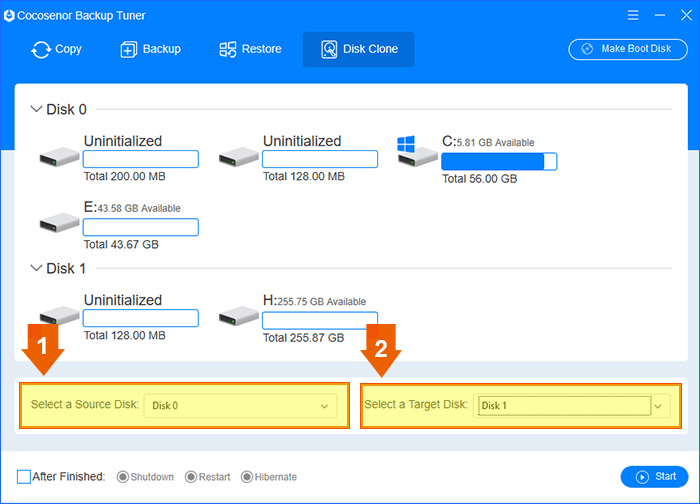
Task: Click the E: drive usage bar
Action: click(141, 227)
